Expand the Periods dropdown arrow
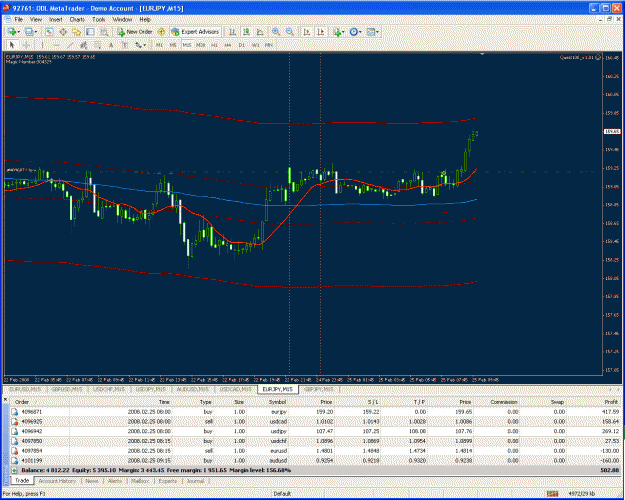625x500 pixels. tap(360, 32)
